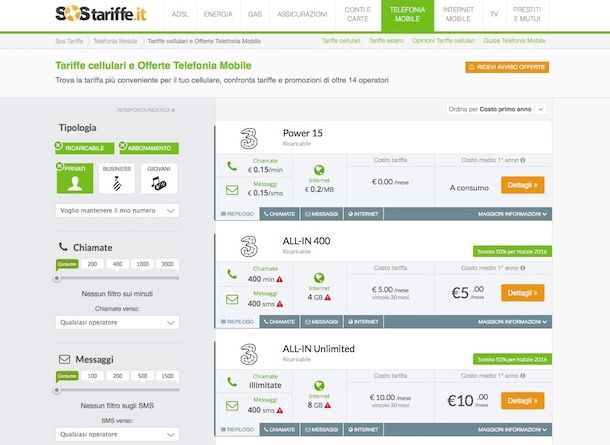Screen dimensions: 610x445
Task: Click the Messaggi SMS slider handle
Action: tap(57, 390)
